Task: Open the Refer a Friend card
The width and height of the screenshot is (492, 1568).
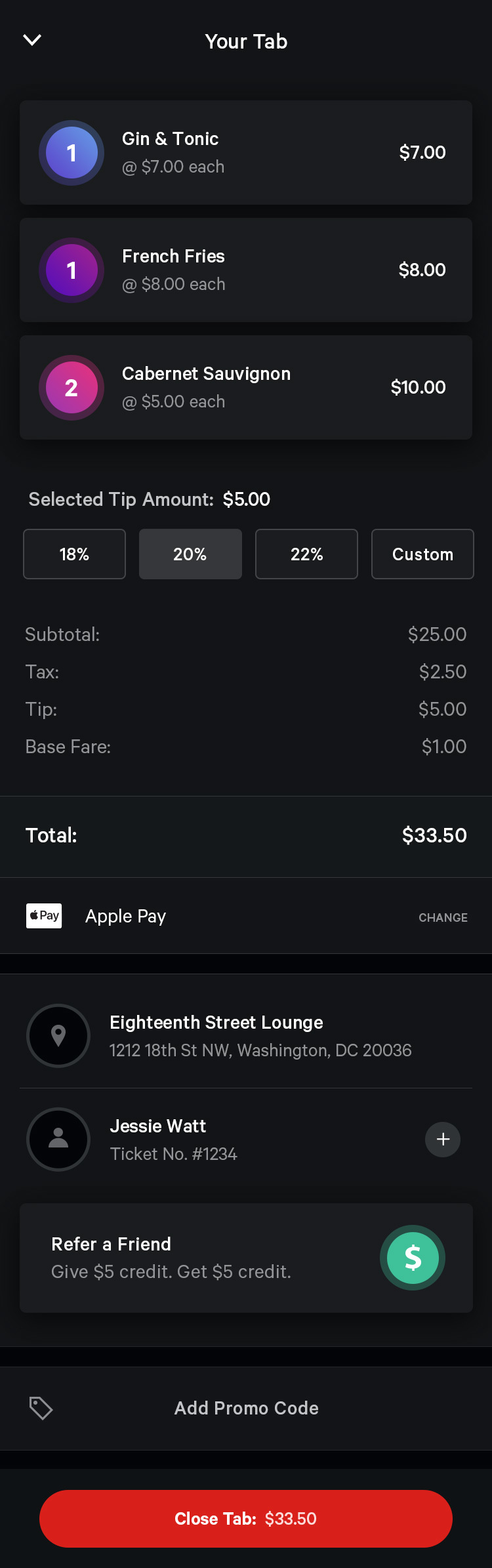Action: click(246, 1258)
